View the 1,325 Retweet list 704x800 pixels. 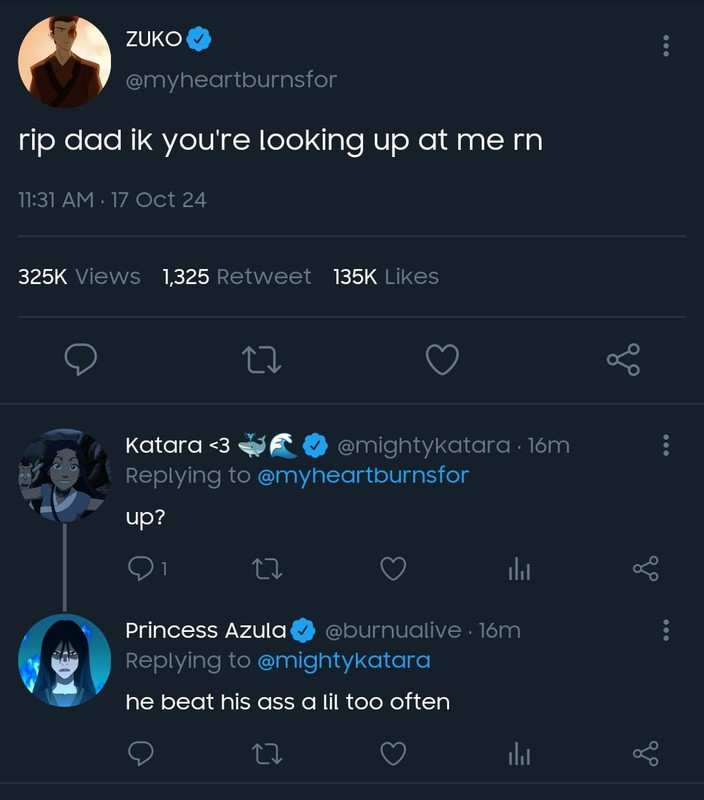coord(236,277)
